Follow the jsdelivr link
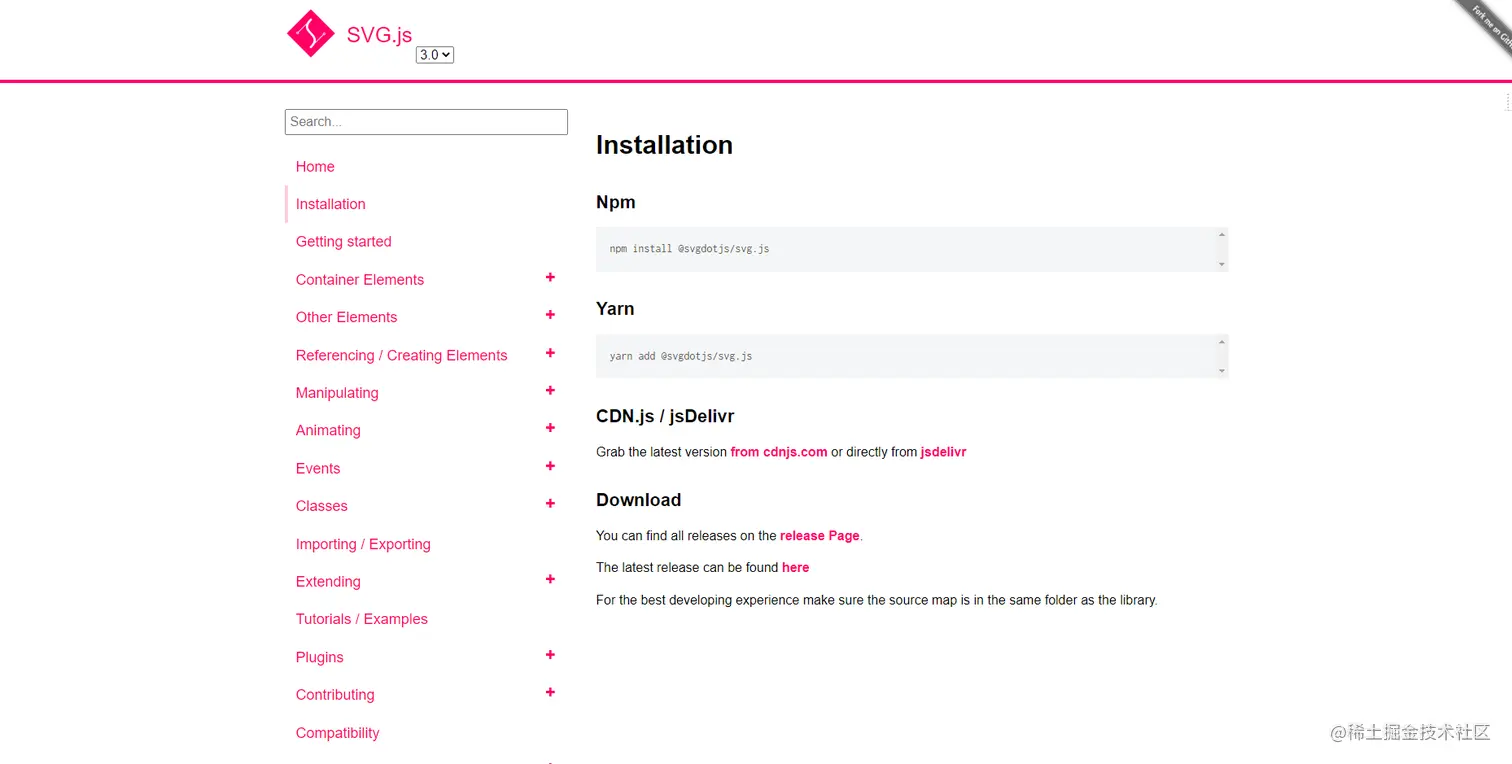 point(943,452)
